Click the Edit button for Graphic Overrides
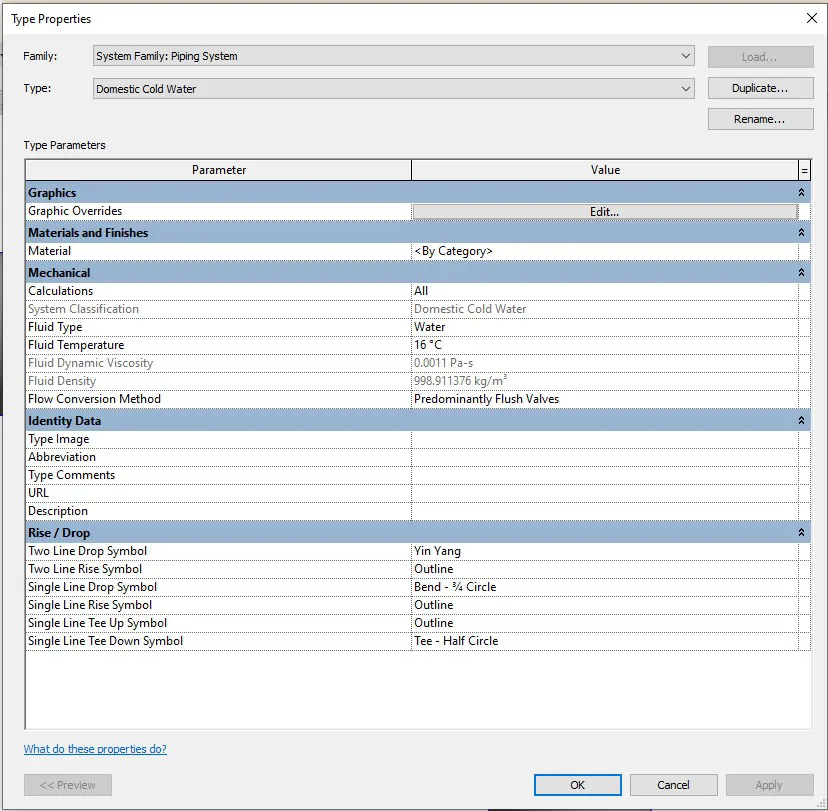 pyautogui.click(x=604, y=212)
